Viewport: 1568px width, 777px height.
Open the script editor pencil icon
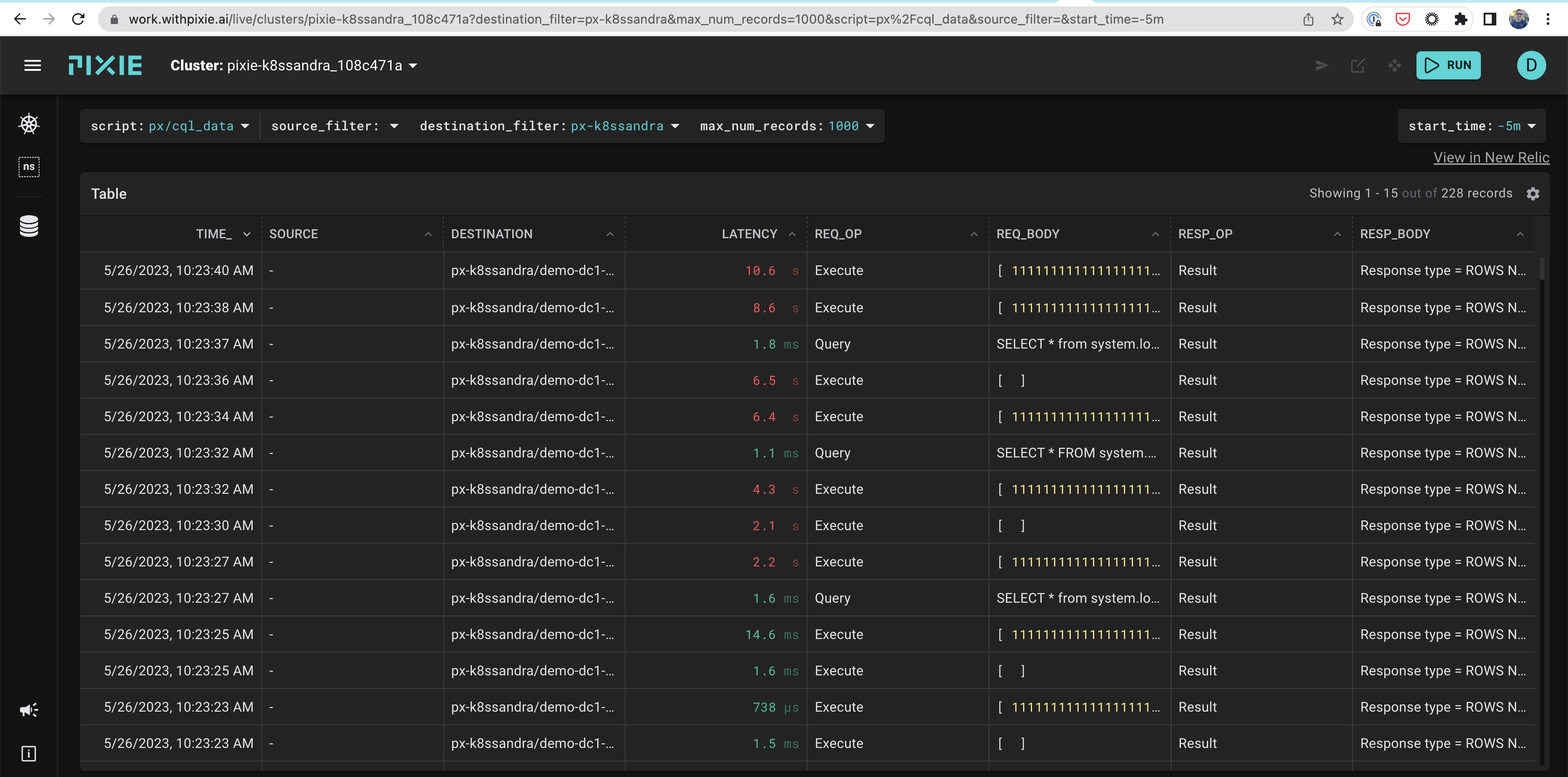1358,65
